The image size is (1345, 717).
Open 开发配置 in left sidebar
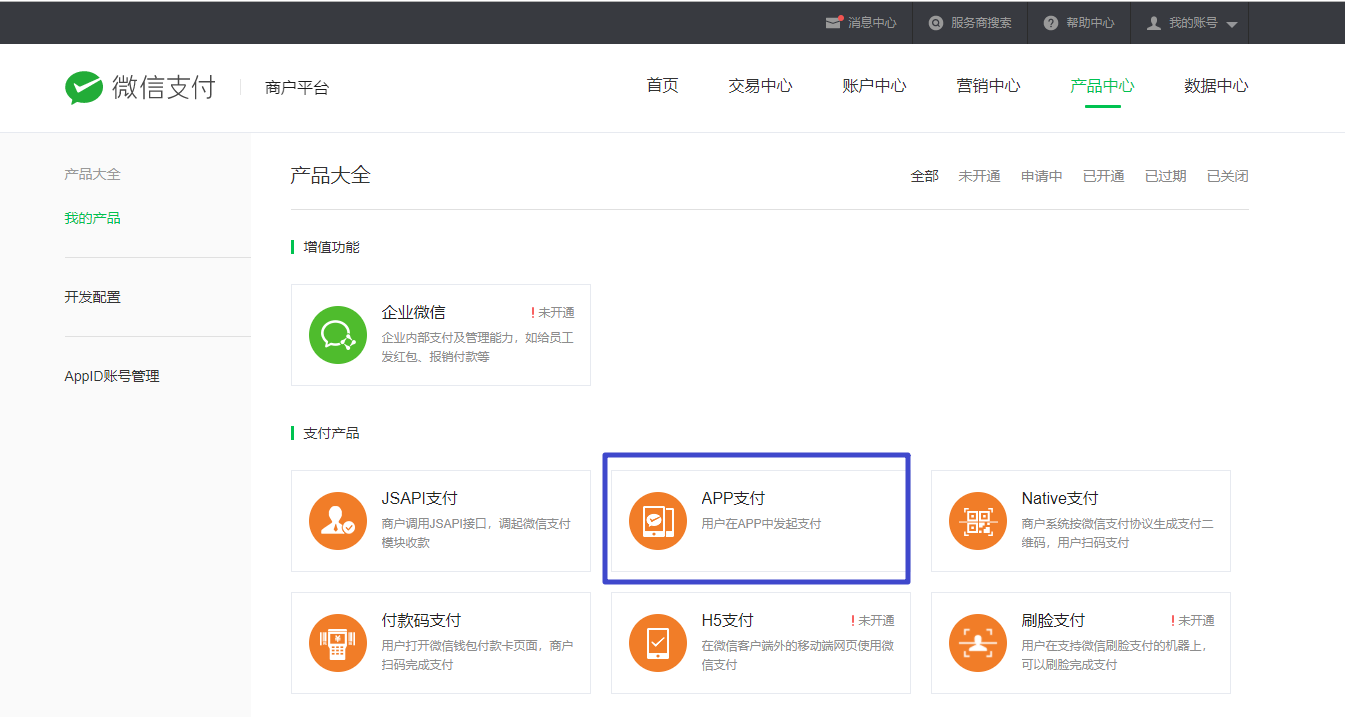[x=93, y=297]
